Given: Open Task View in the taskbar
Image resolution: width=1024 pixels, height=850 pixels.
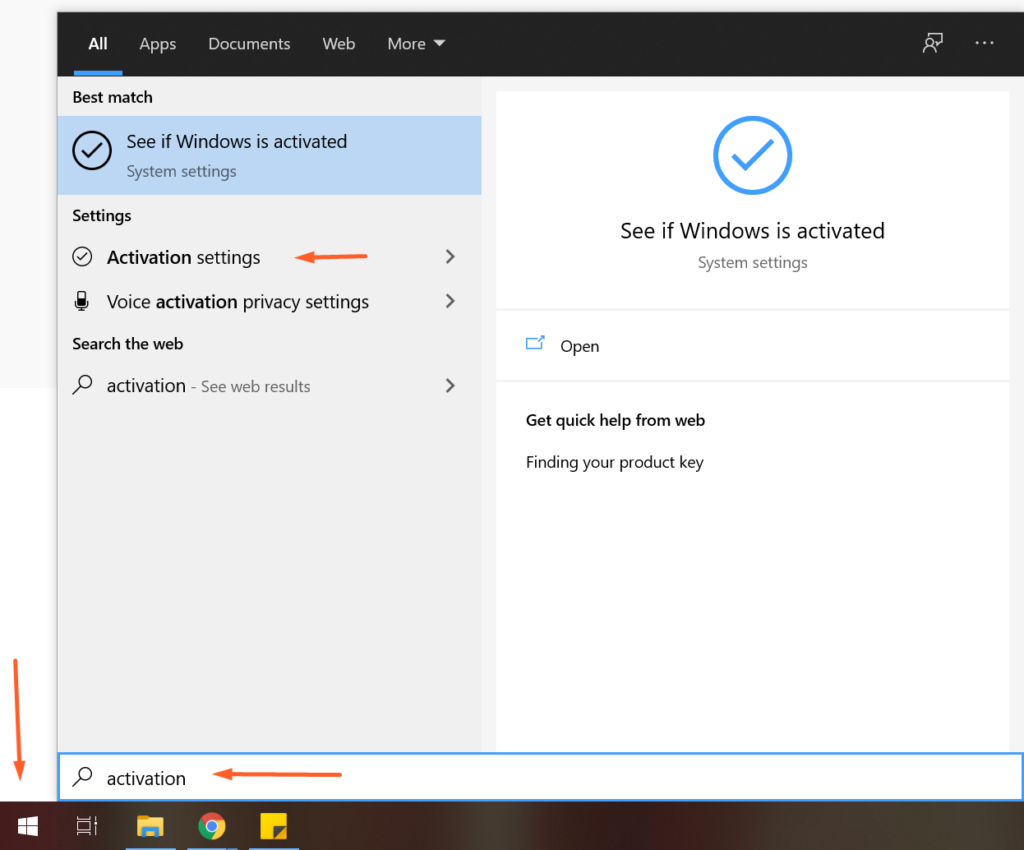Looking at the screenshot, I should coord(87,826).
